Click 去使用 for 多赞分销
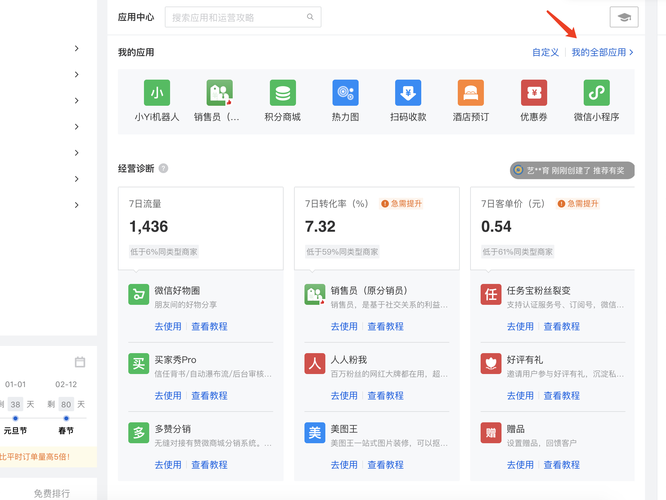 coord(168,465)
